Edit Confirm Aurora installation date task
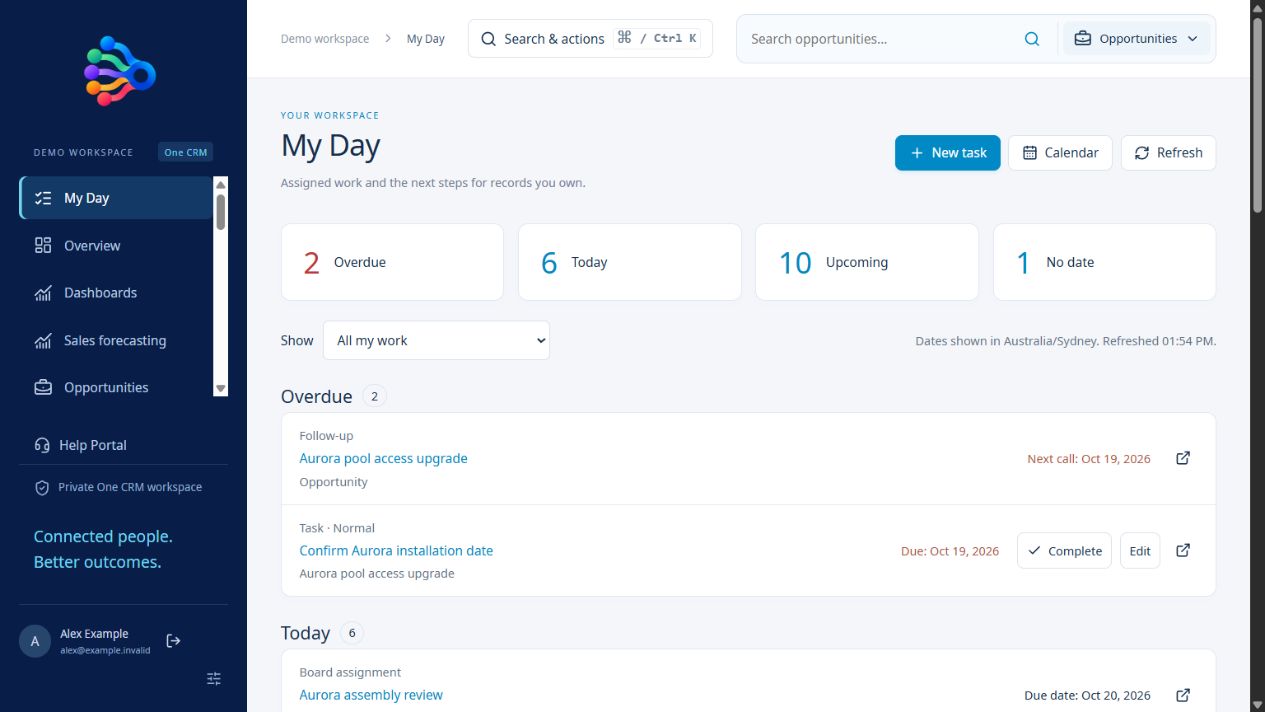 click(x=1140, y=551)
